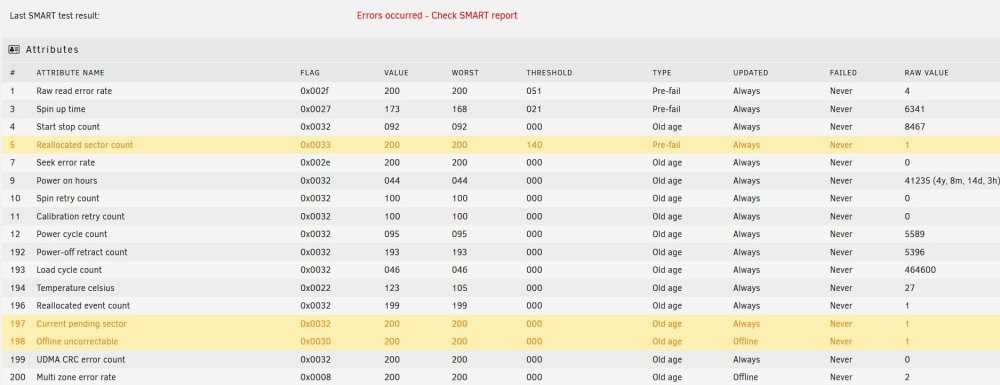Viewport: 1000px width, 385px height.
Task: Click the Attributes section card icon
Action: click(14, 49)
